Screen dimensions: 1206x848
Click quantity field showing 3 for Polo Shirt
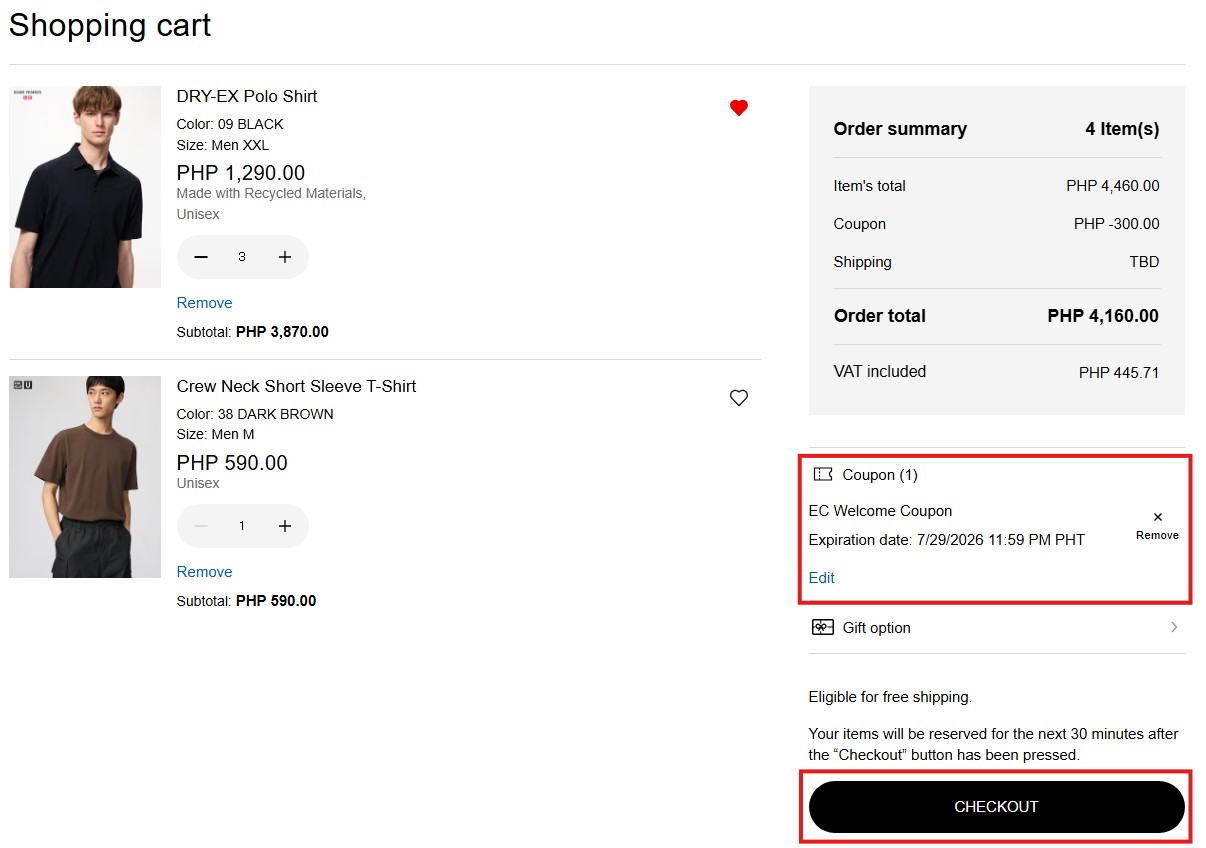[242, 257]
